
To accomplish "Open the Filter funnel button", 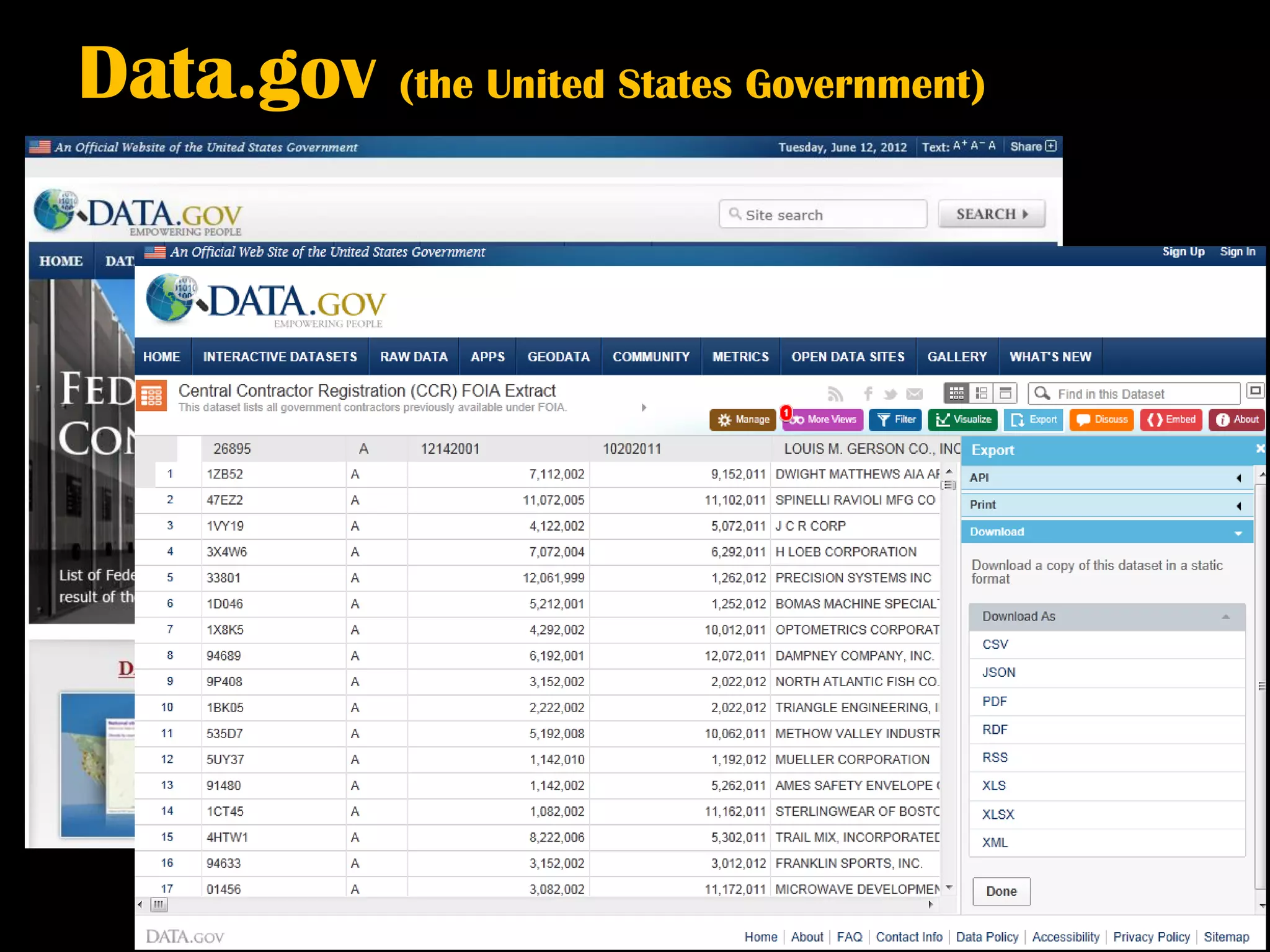I will 895,420.
